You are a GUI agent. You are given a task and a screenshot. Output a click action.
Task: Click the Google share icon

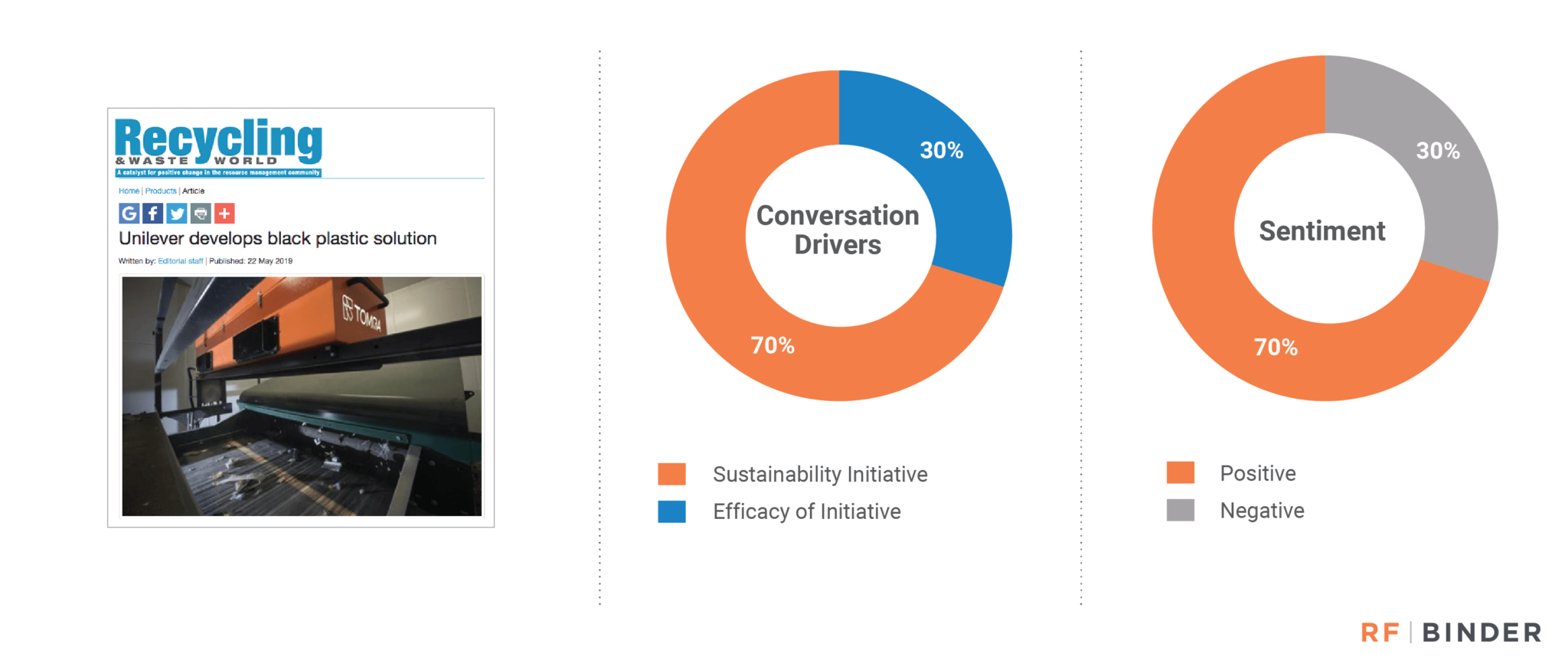(x=129, y=214)
